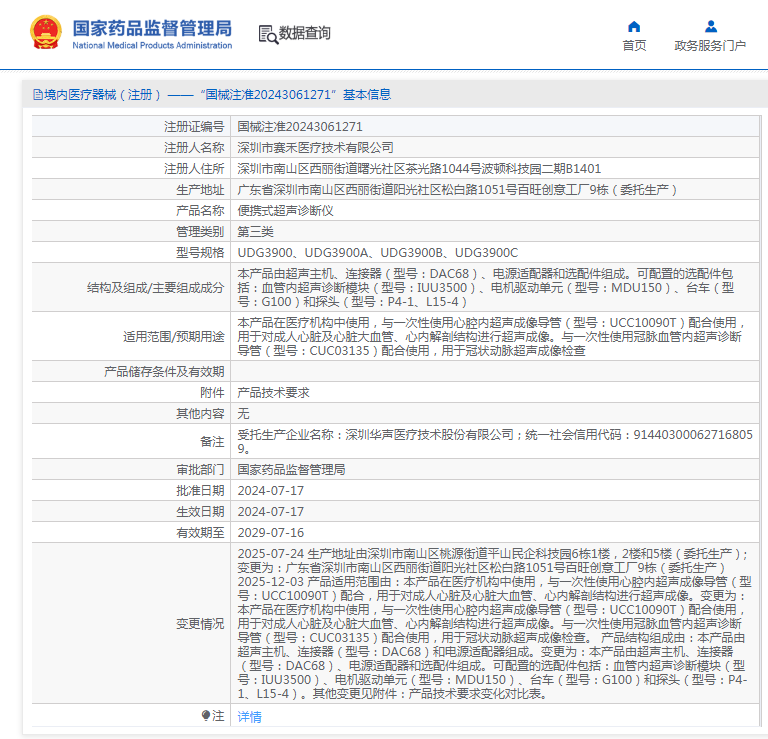Viewport: 768px width, 739px height.
Task: Click the 产品储存条件及有效期 row label
Action: (x=164, y=372)
